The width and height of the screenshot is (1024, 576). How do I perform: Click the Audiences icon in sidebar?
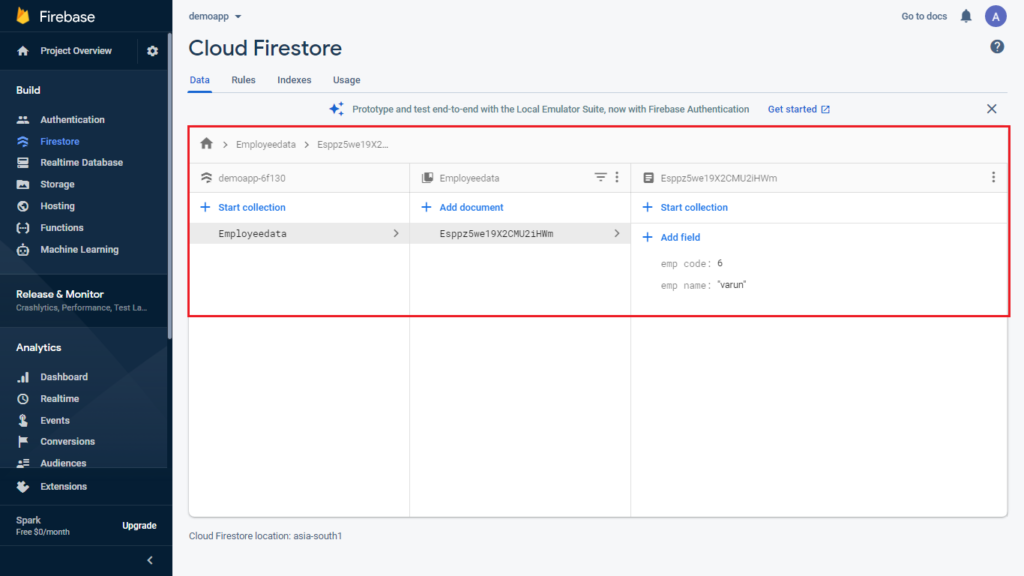pyautogui.click(x=23, y=463)
